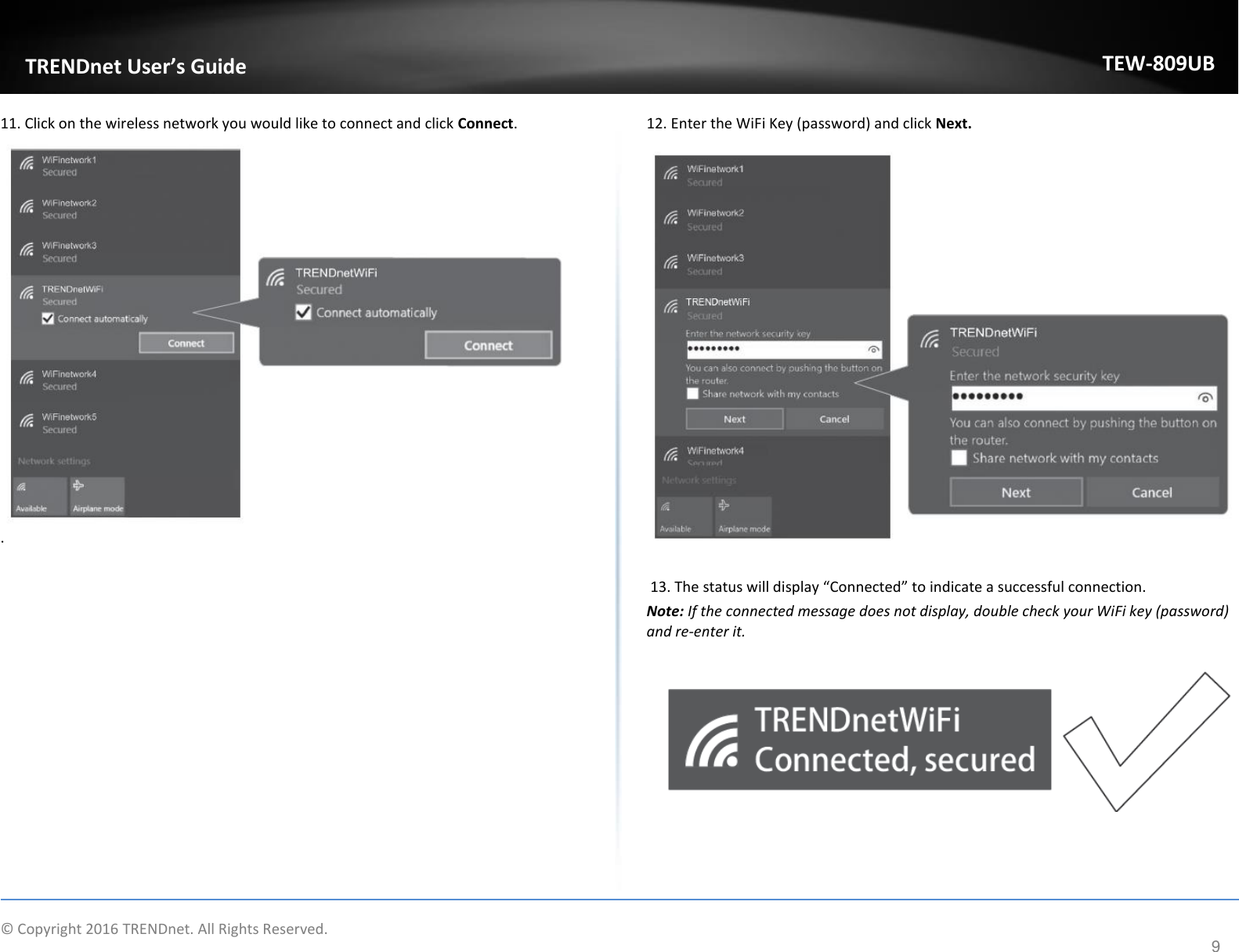Click Available WiFi tile in step 11 panel
Viewport: 1239px width, 952px height.
coord(39,496)
